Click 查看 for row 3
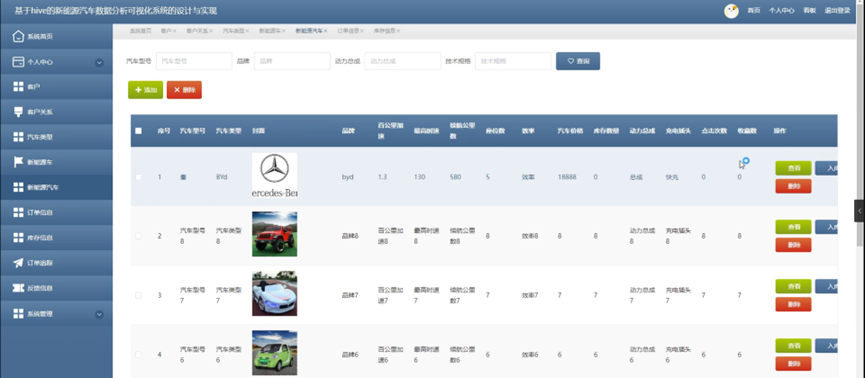865x378 pixels. tap(793, 286)
